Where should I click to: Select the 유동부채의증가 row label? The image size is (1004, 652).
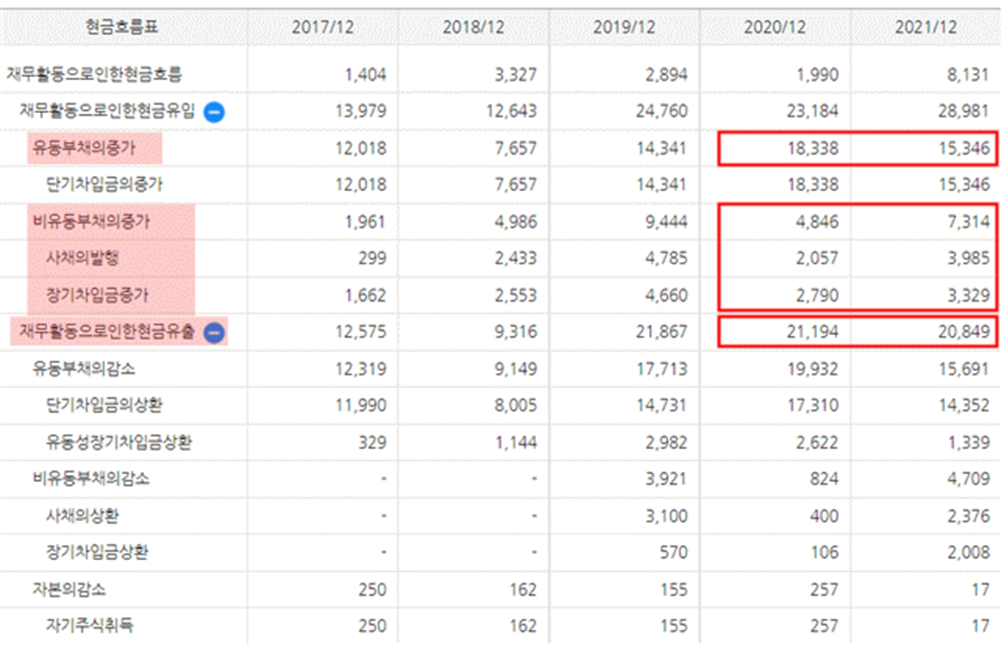84,148
